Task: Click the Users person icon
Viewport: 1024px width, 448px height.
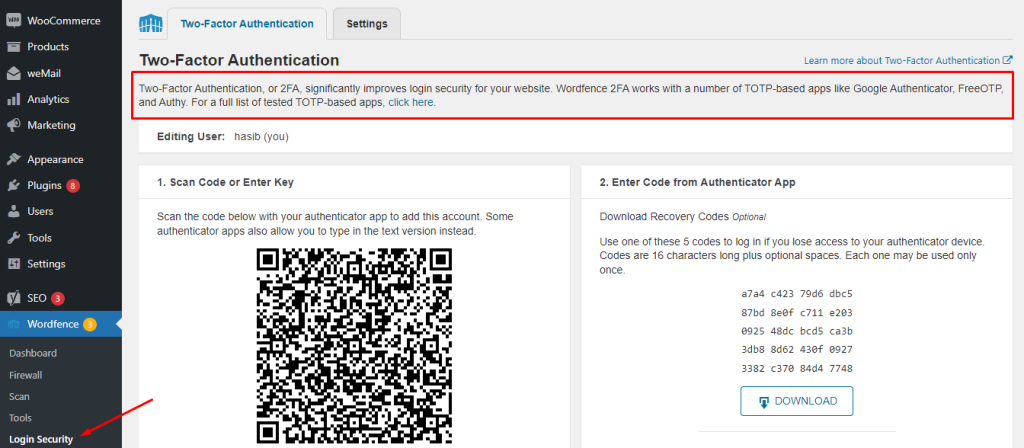Action: (x=14, y=211)
